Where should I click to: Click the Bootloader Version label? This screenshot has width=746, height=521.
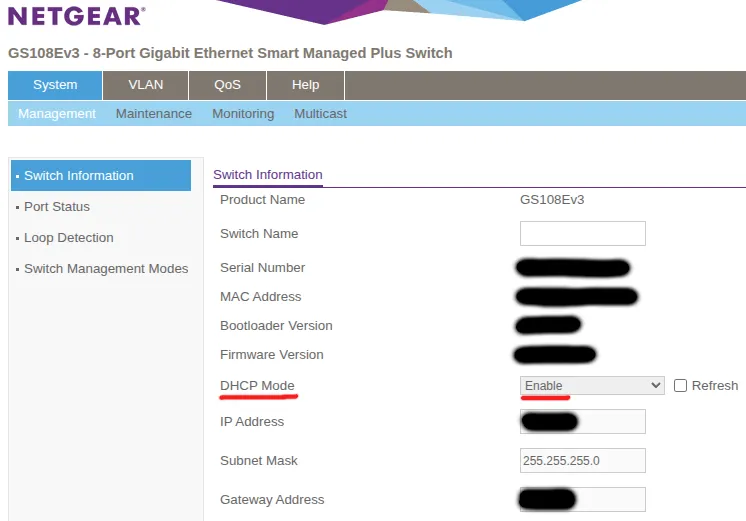click(276, 325)
